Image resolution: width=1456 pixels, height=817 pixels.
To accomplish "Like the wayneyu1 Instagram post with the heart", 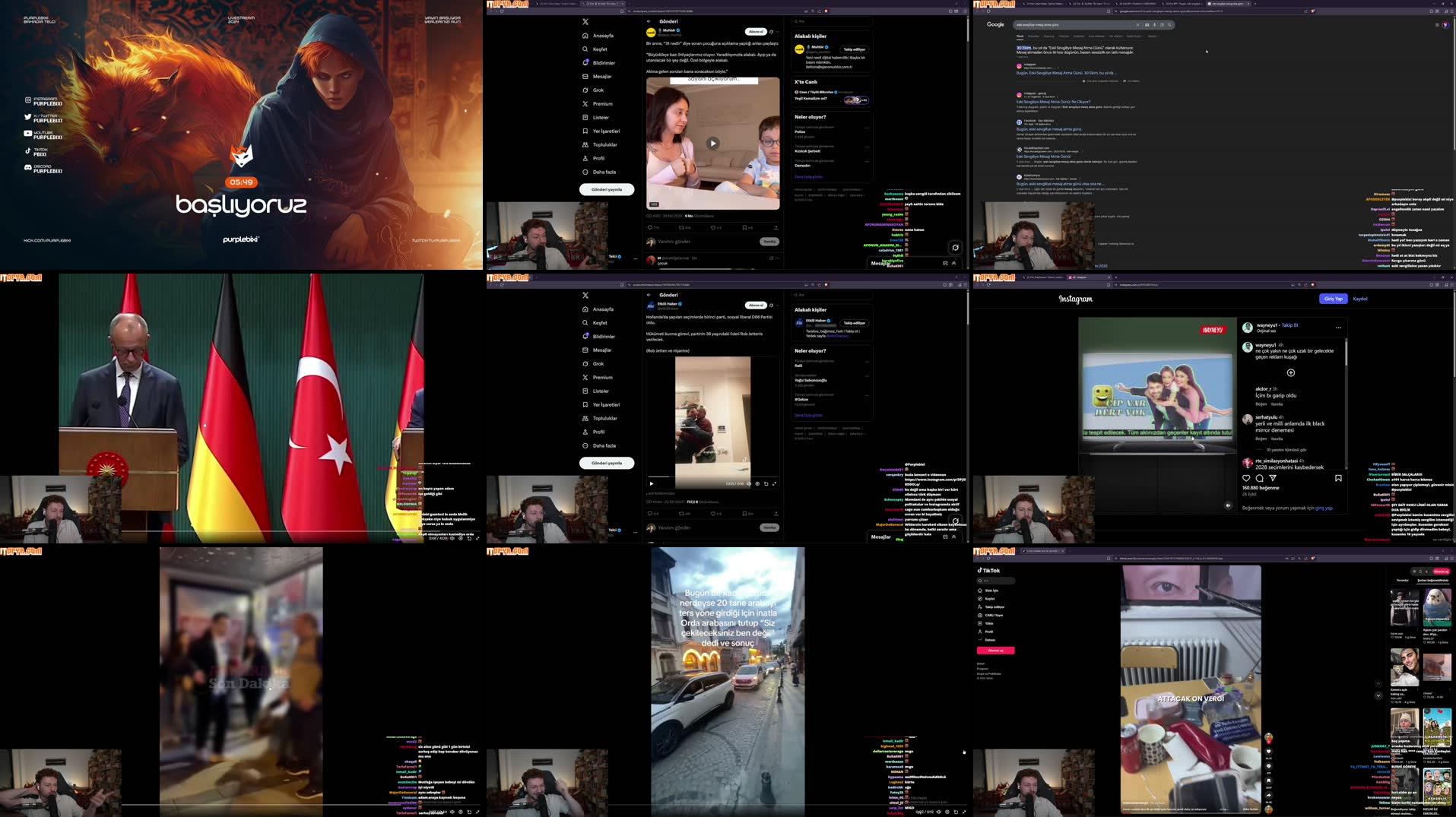I will [x=1246, y=478].
